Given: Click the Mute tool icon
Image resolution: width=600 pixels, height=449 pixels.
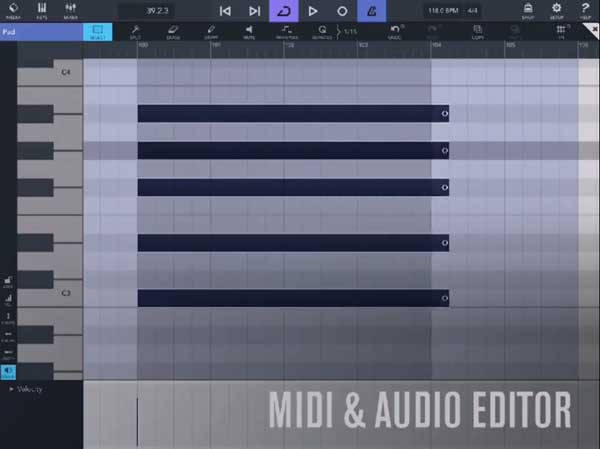Looking at the screenshot, I should pyautogui.click(x=248, y=31).
